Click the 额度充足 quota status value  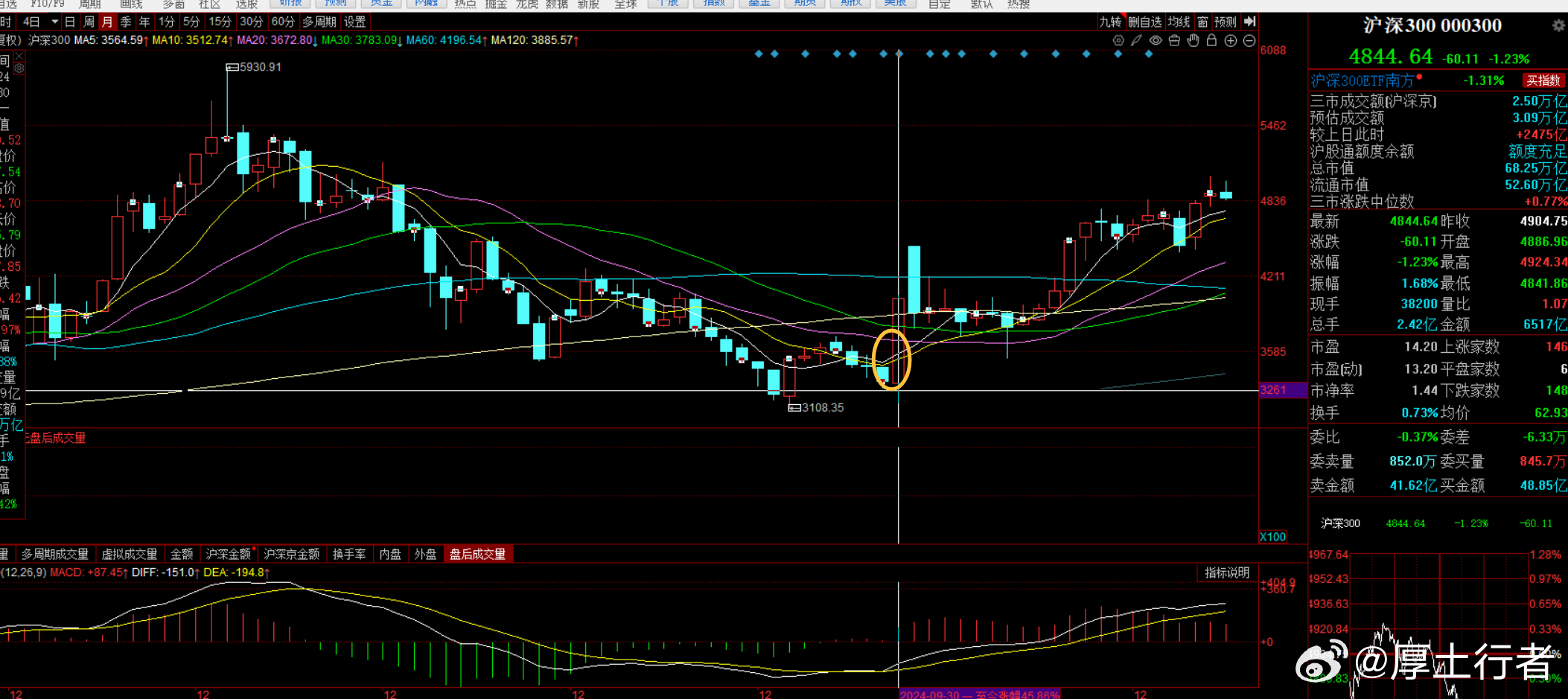(1537, 151)
